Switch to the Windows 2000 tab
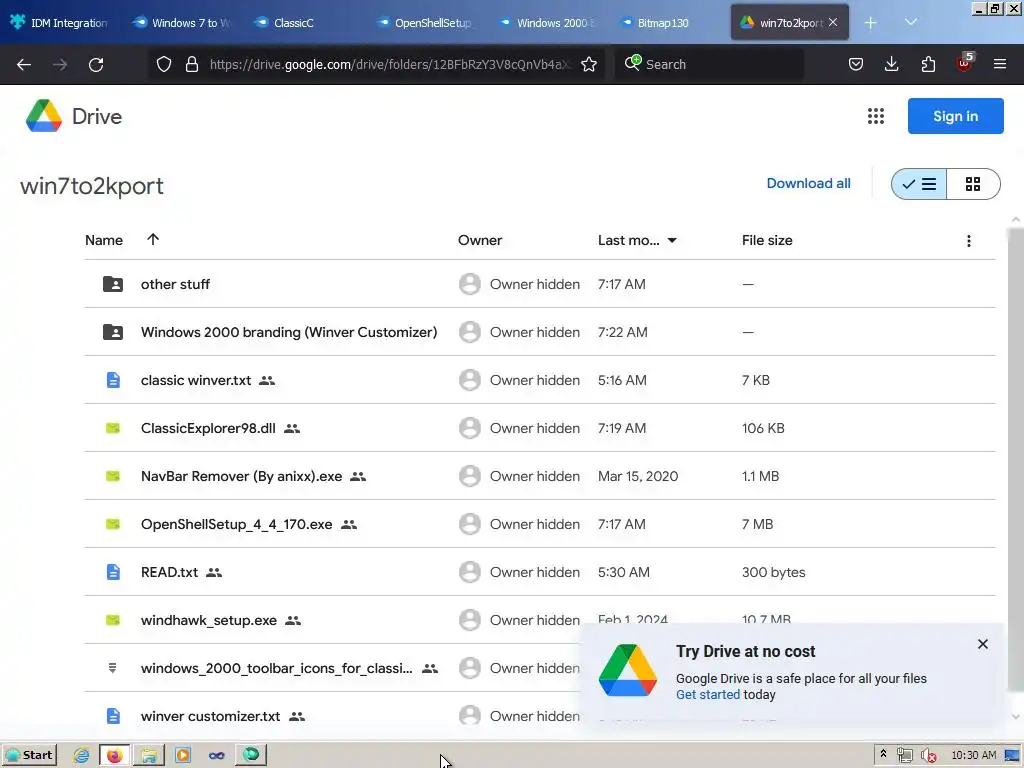The width and height of the screenshot is (1024, 768). click(x=547, y=22)
